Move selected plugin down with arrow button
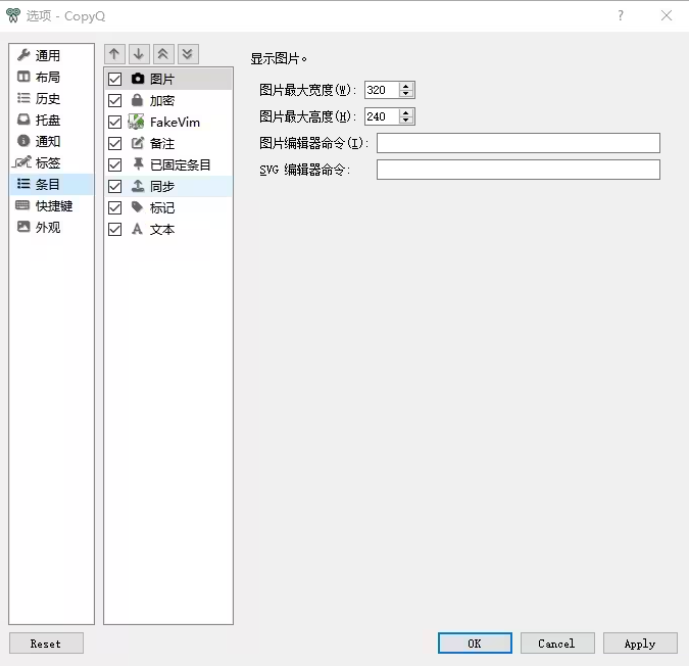 pyautogui.click(x=139, y=54)
